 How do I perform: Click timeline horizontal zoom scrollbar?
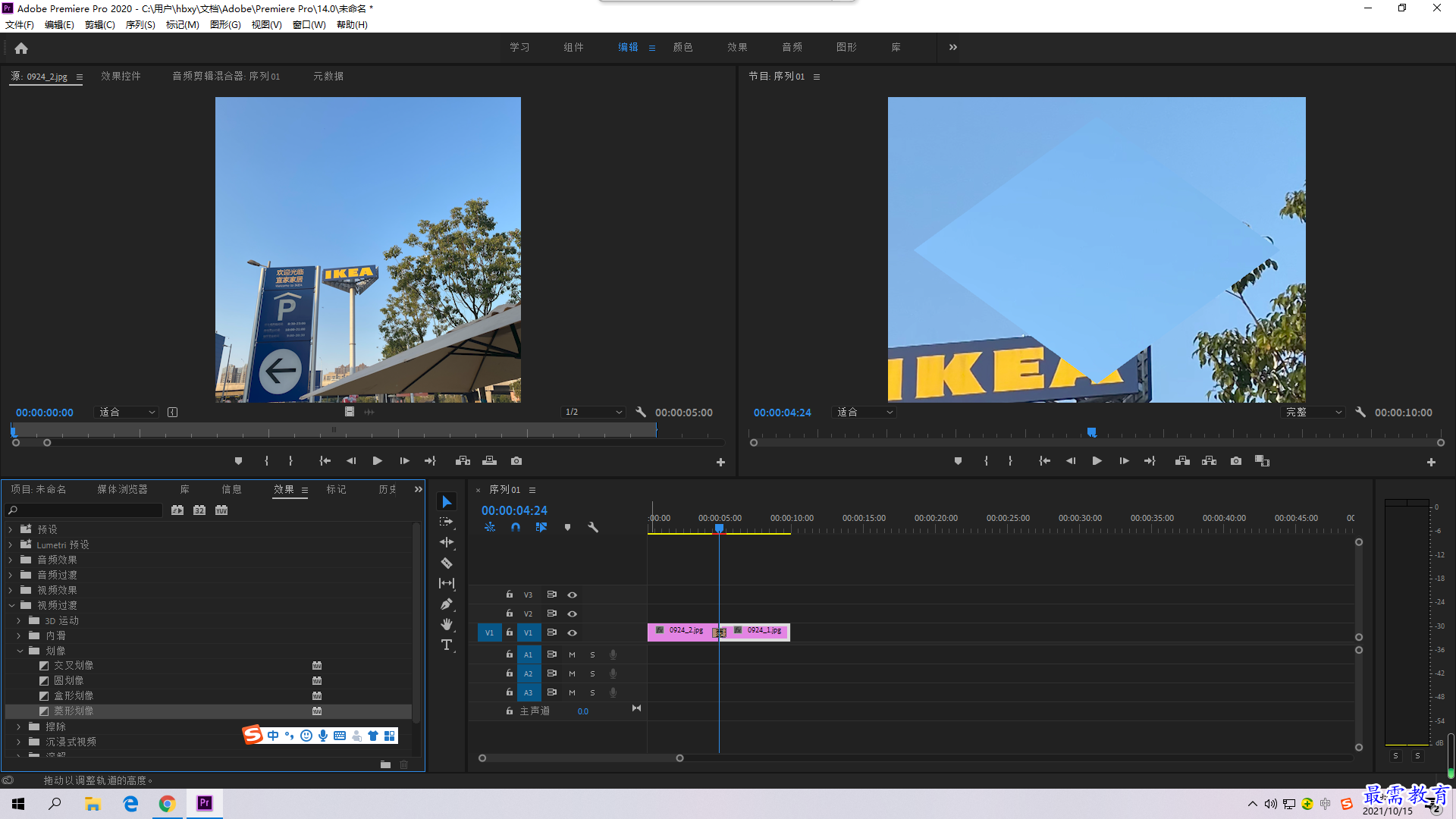[x=581, y=758]
